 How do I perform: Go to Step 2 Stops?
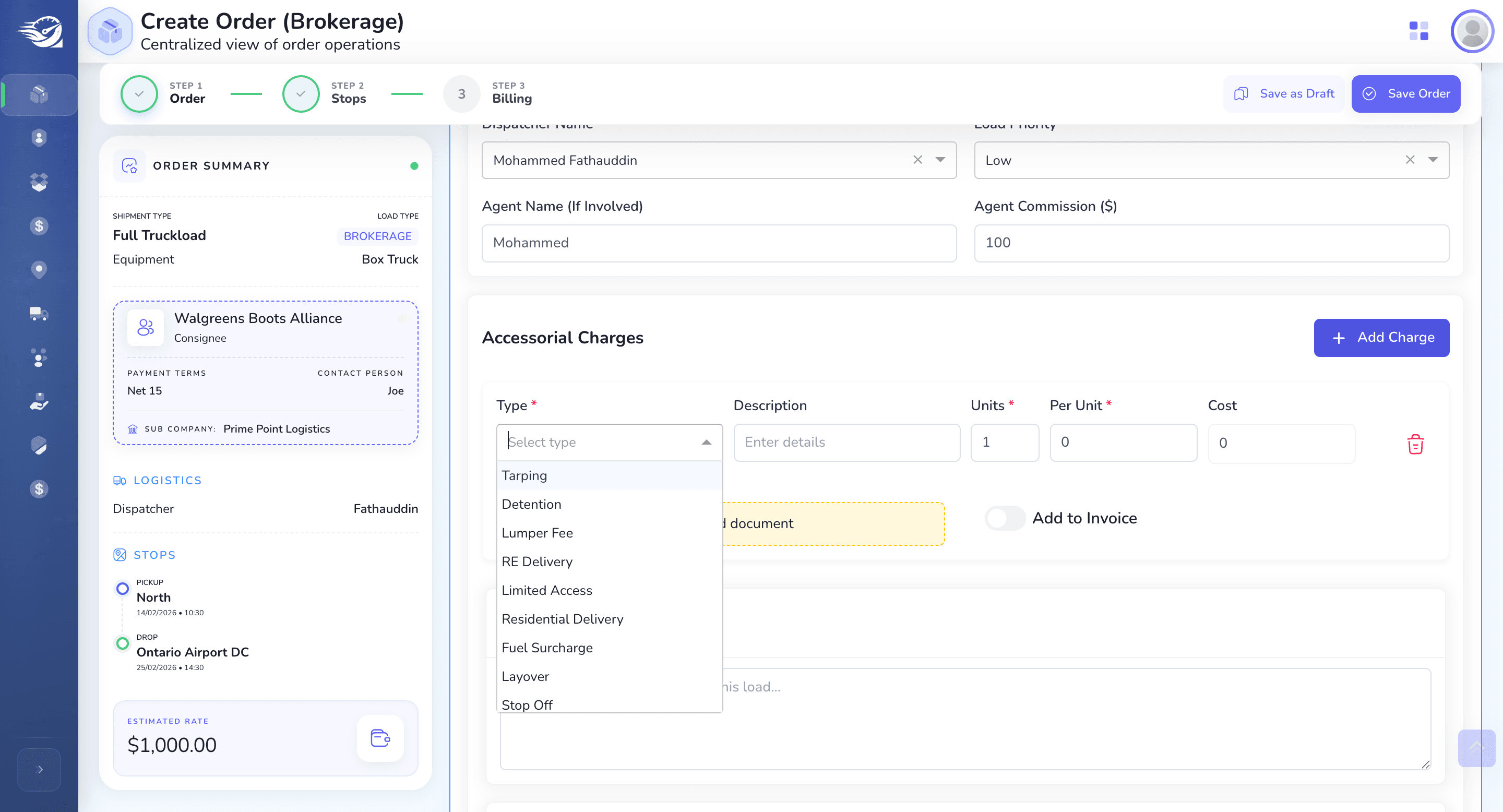[325, 94]
